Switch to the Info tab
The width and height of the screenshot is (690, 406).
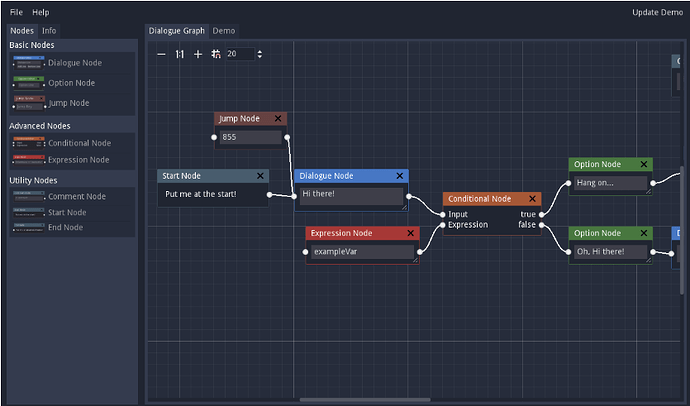49,31
